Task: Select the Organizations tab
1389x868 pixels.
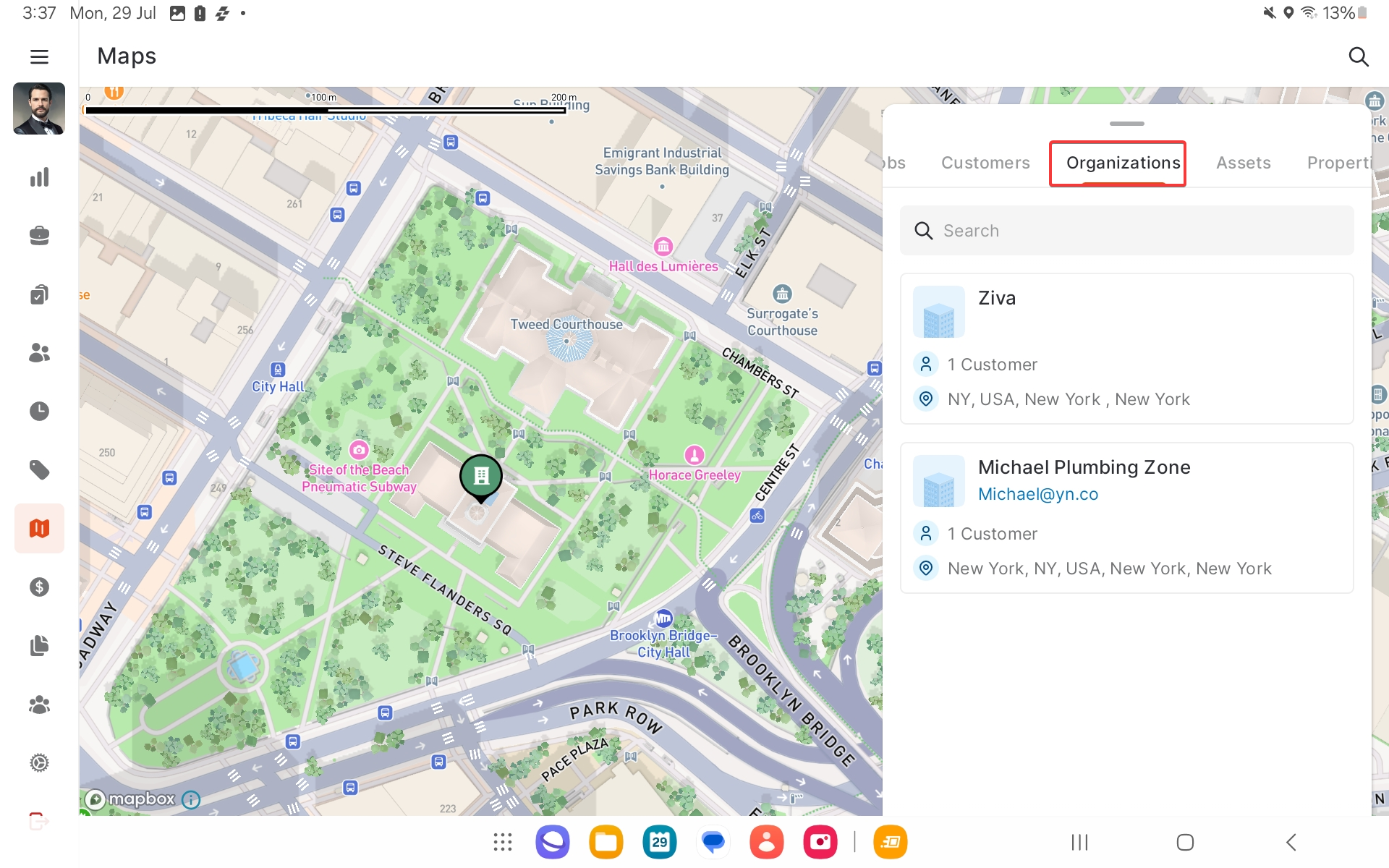Action: pyautogui.click(x=1123, y=163)
